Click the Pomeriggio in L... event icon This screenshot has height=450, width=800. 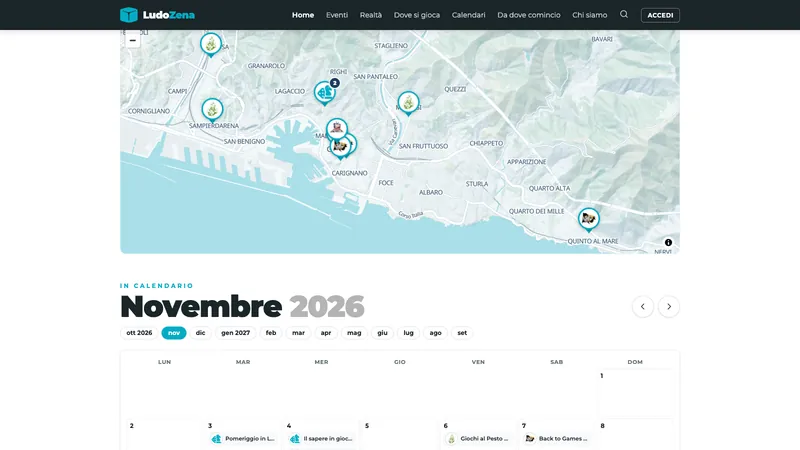217,439
